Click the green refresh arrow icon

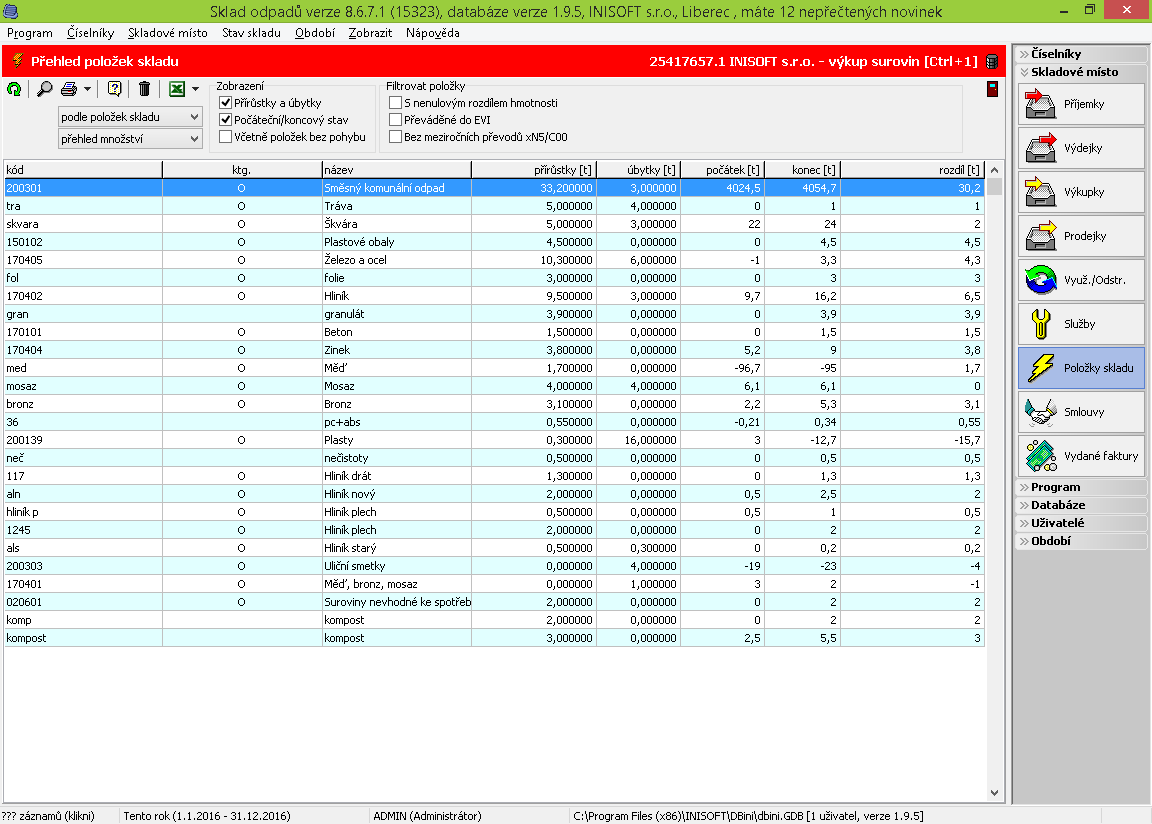pyautogui.click(x=14, y=89)
